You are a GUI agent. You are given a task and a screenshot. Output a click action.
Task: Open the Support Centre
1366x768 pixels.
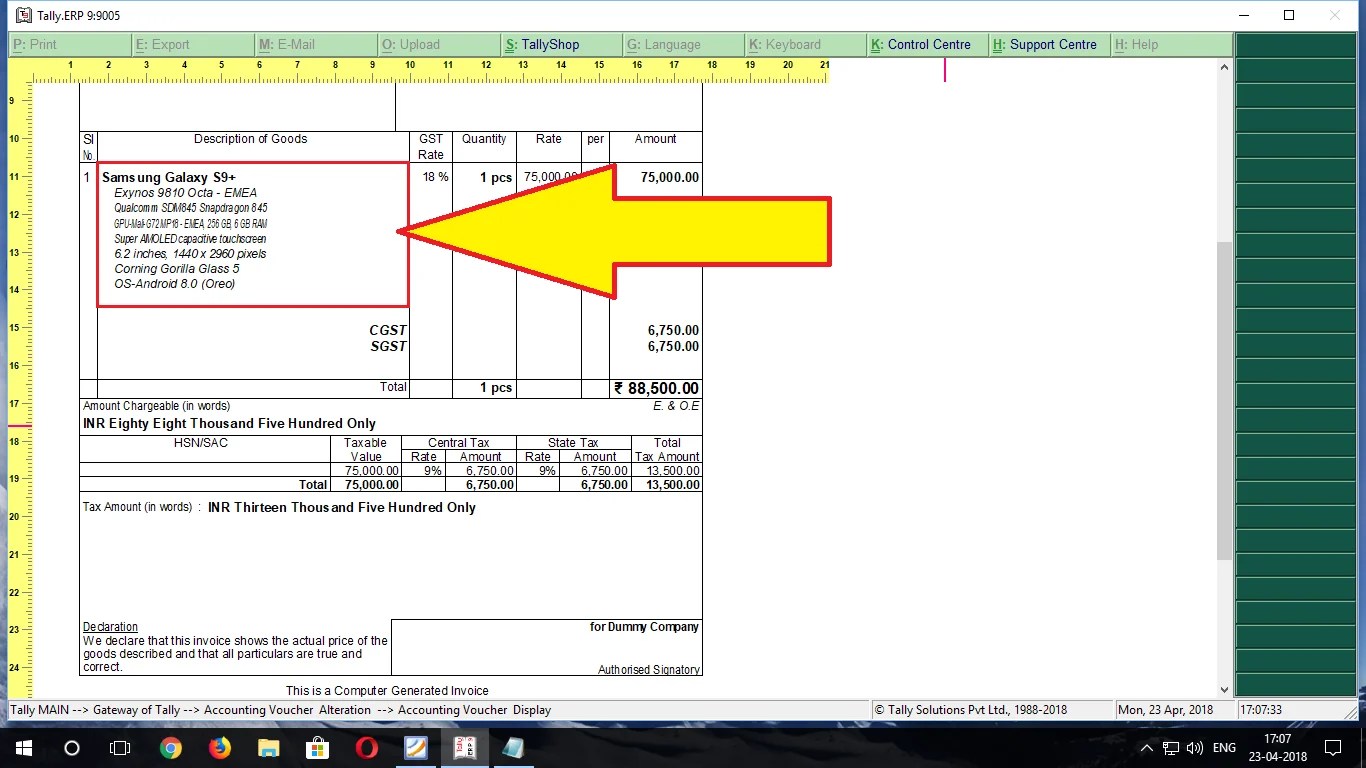[x=1047, y=44]
